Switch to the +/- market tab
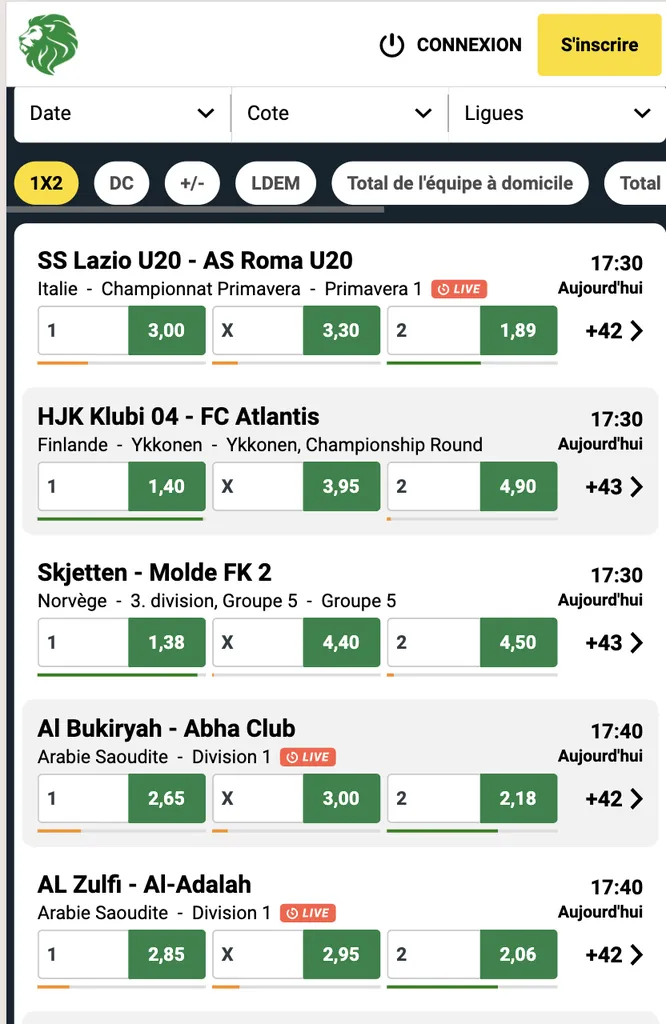The image size is (666, 1024). pos(192,183)
